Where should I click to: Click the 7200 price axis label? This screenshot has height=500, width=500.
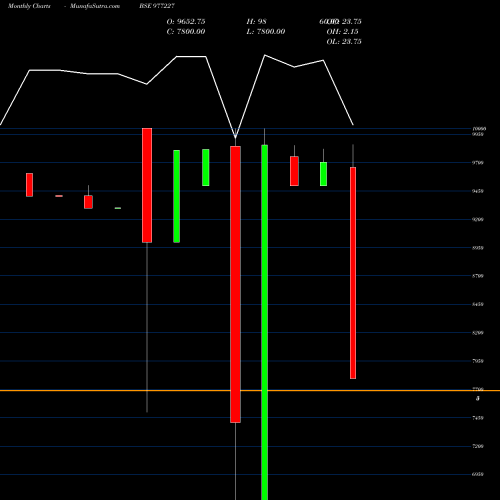(478, 446)
